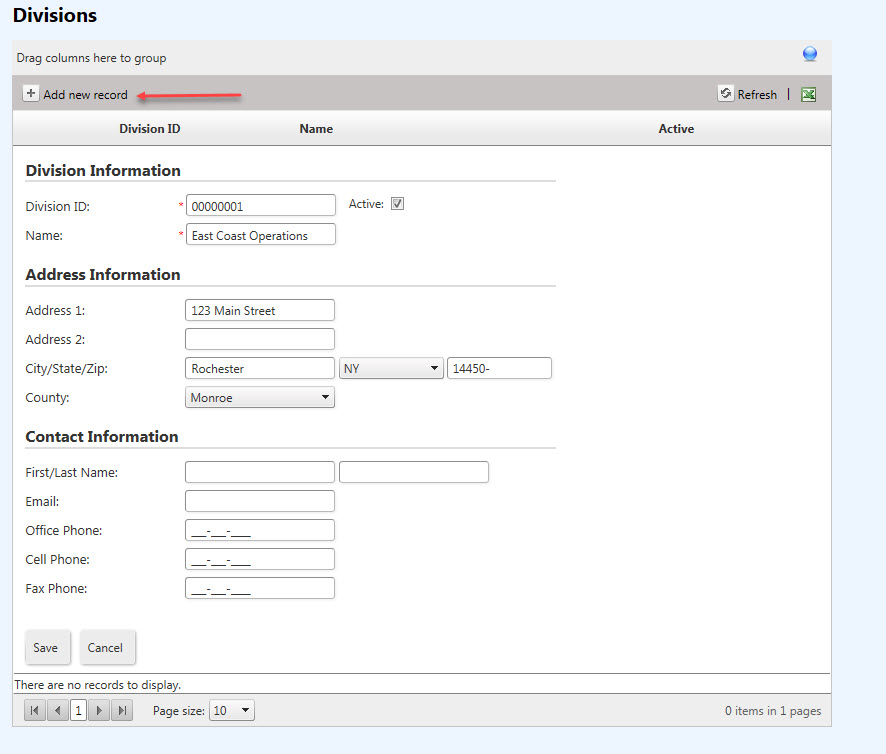This screenshot has width=886, height=754.
Task: Click the Add new record plus icon
Action: [31, 94]
